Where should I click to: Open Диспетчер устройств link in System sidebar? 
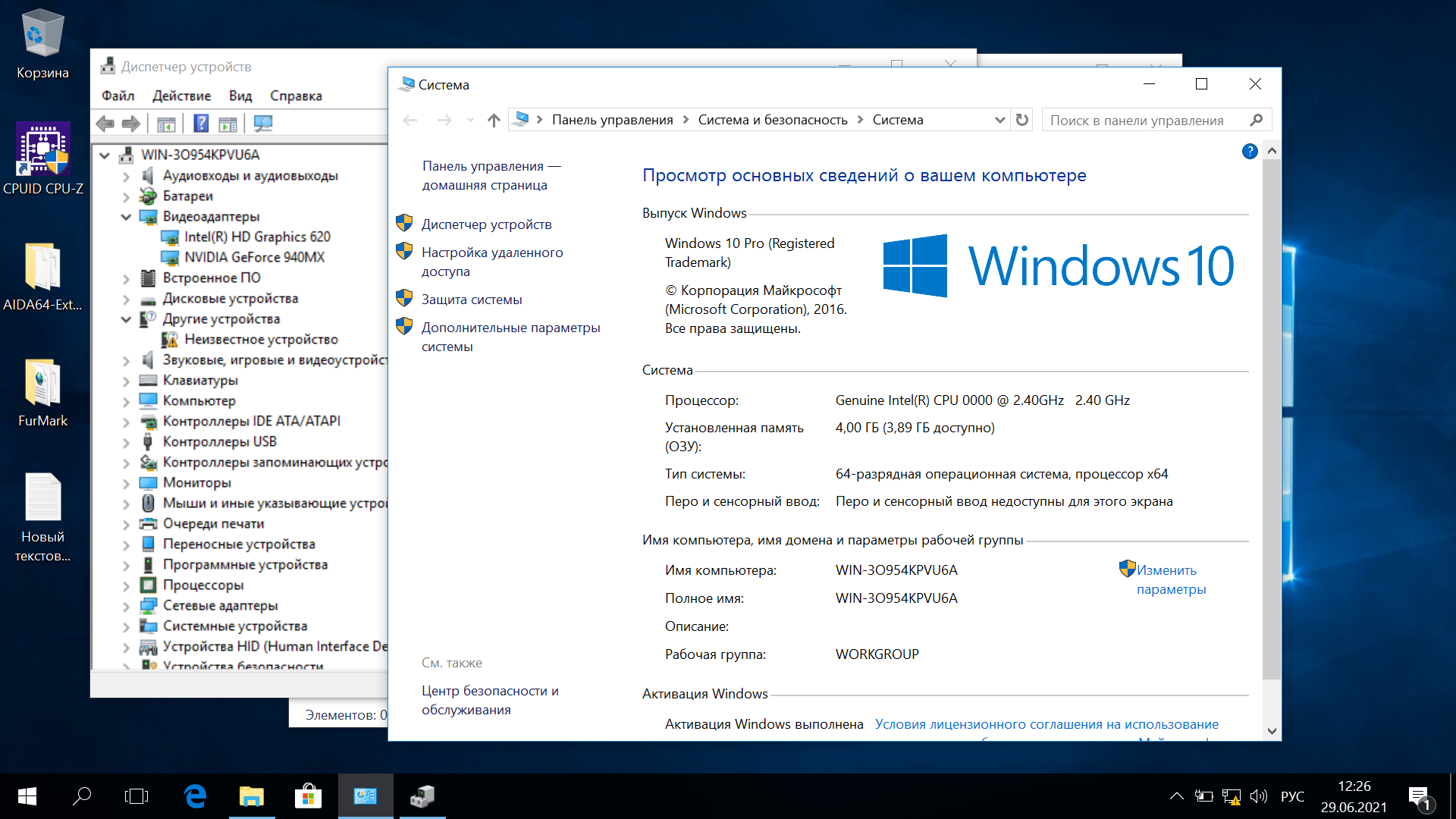pyautogui.click(x=486, y=224)
